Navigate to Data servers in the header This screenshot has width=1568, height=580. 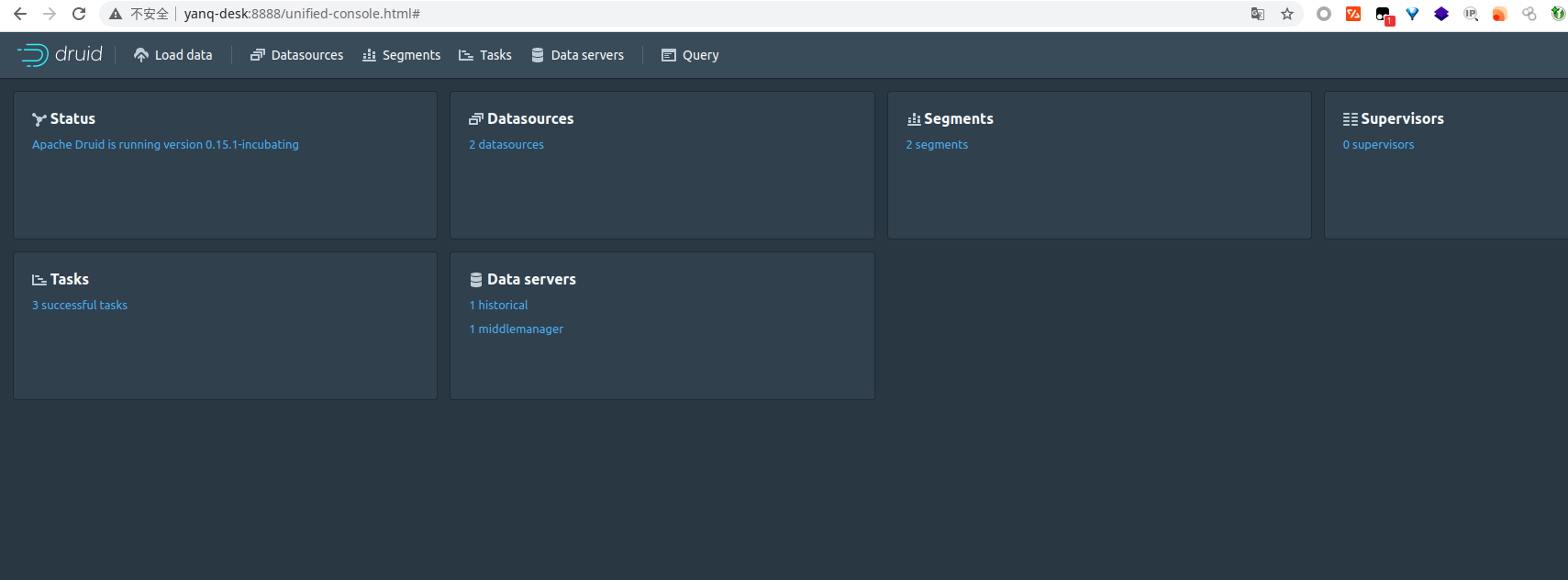click(577, 55)
